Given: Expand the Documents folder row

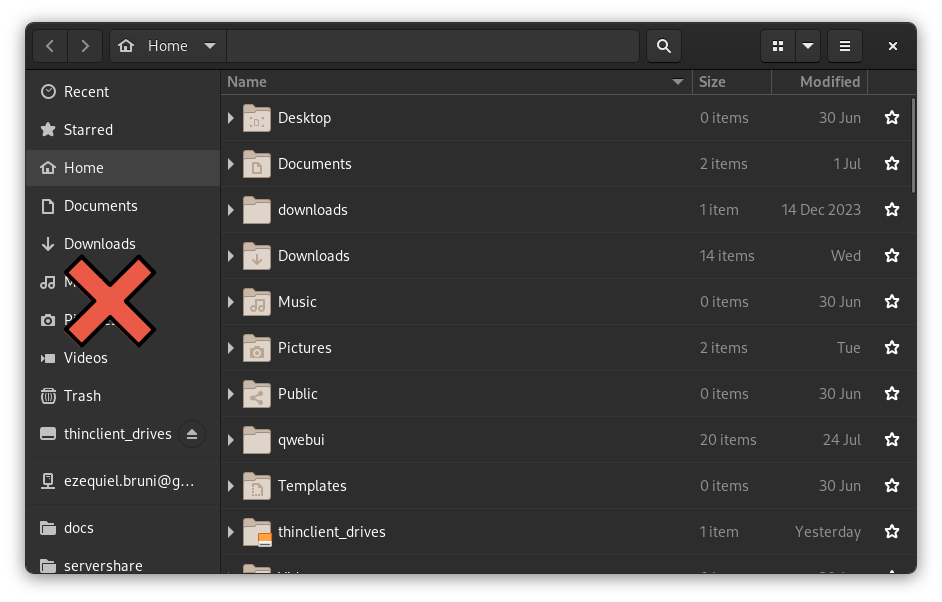Looking at the screenshot, I should 230,163.
